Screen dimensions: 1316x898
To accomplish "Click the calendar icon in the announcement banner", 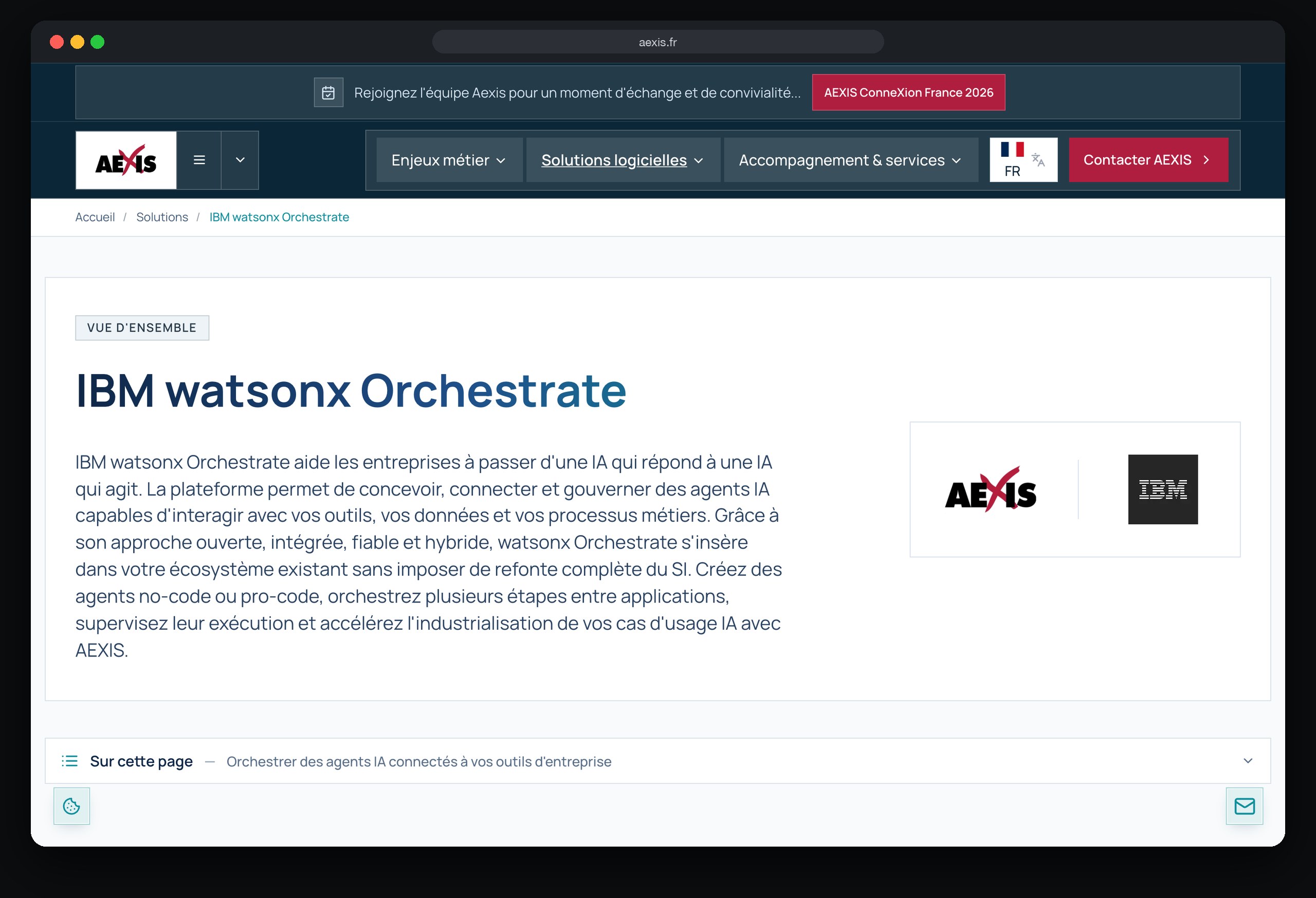I will tap(328, 93).
